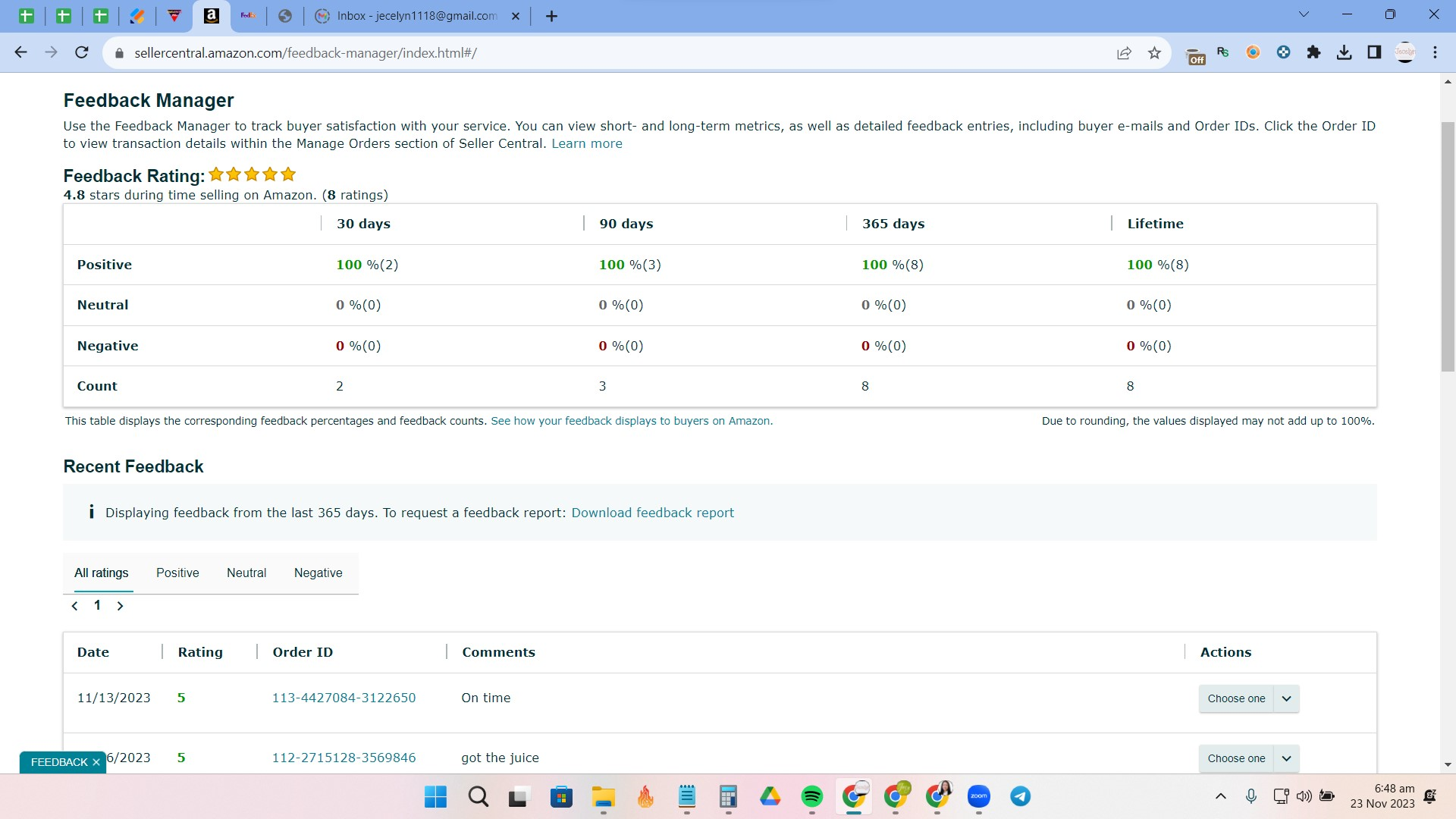
Task: Share this page via the share icon
Action: 1124,52
